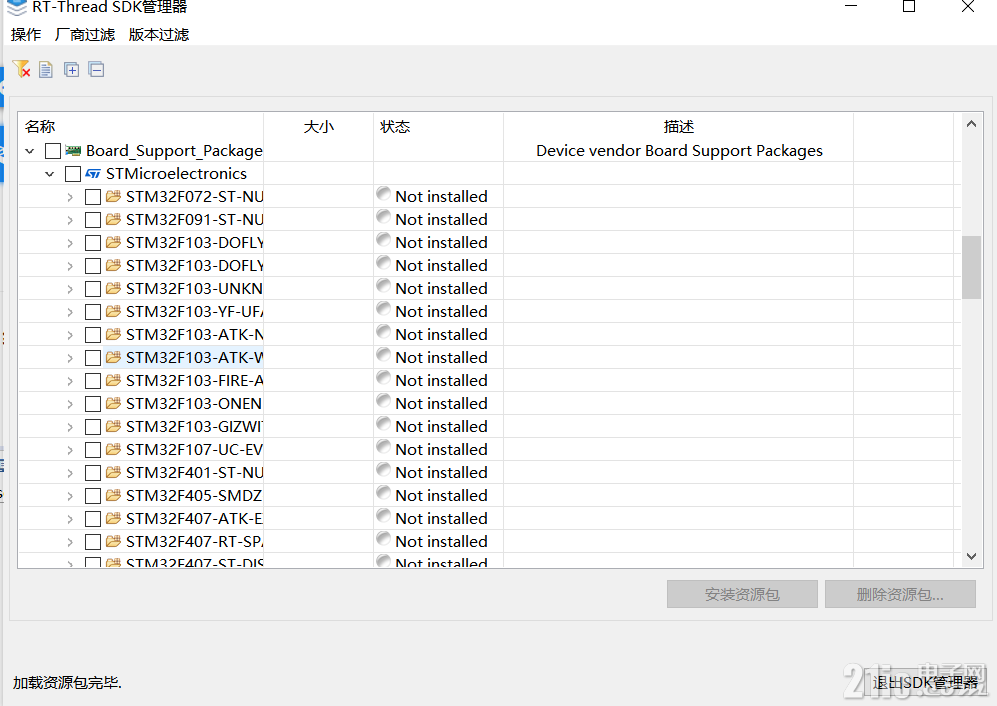
Task: Expand the STM32F103-ATK-W row arrow
Action: pos(70,359)
